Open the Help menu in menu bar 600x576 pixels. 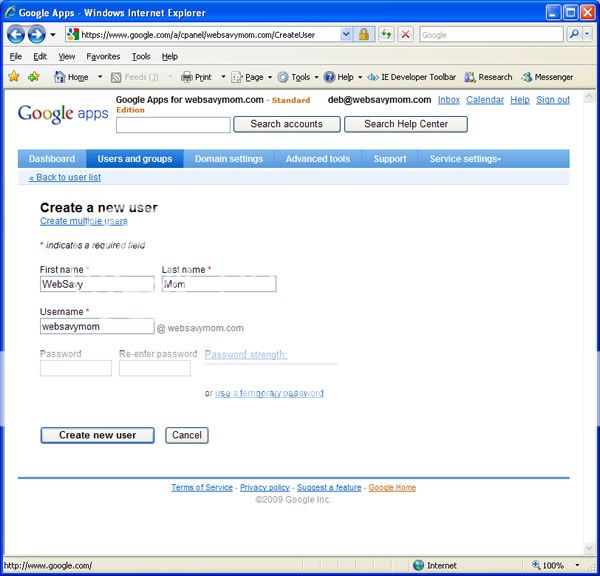pos(170,57)
